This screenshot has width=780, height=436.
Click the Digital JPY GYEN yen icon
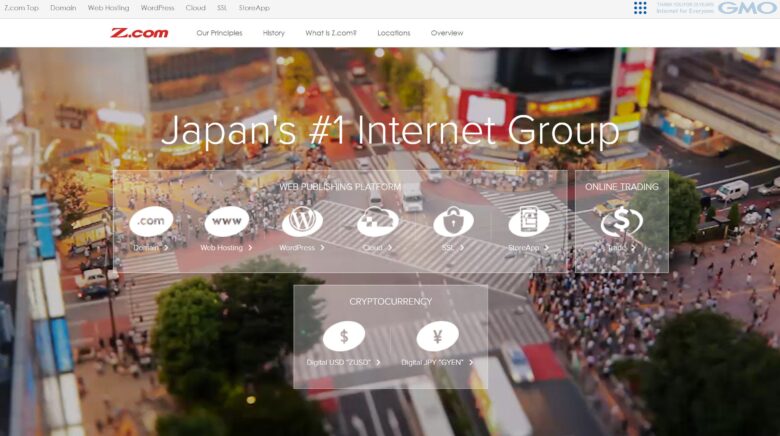pos(437,336)
